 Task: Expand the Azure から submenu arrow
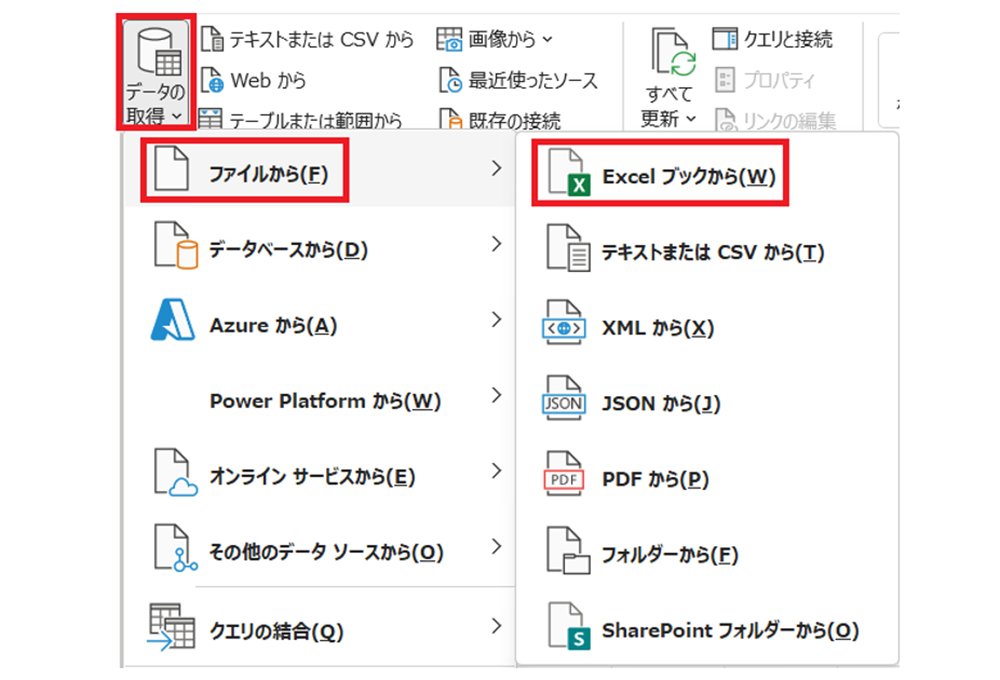496,319
